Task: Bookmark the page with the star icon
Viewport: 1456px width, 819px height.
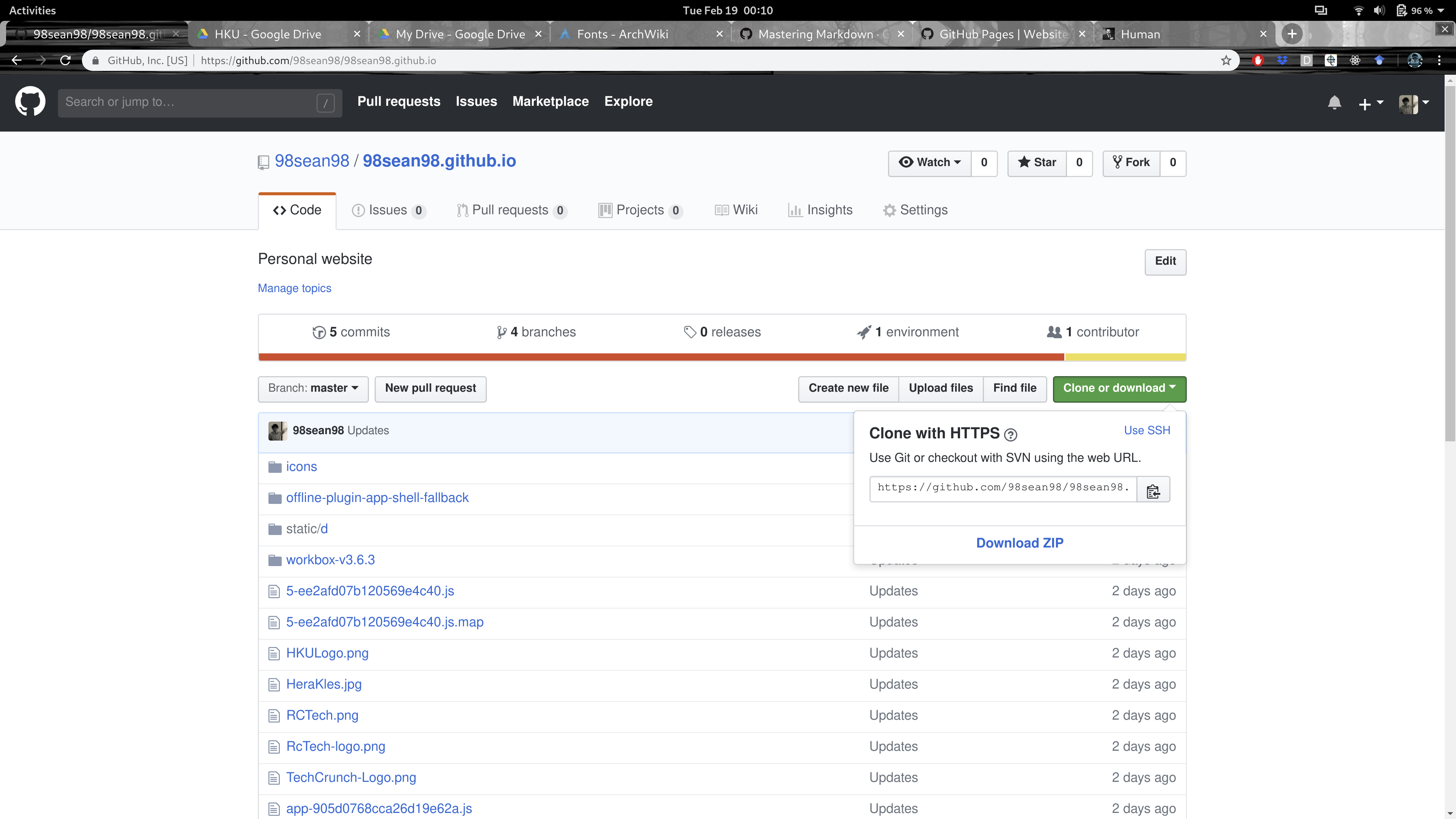Action: (x=1225, y=61)
